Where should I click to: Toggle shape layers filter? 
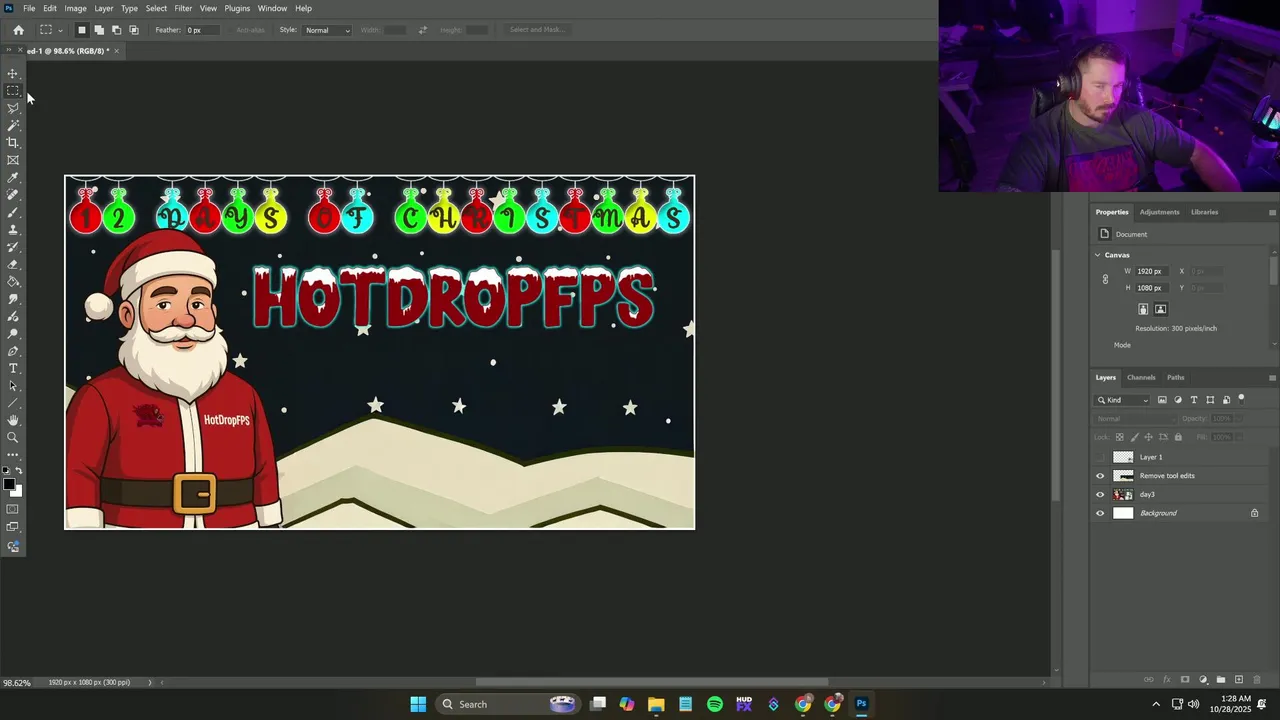tap(1210, 400)
